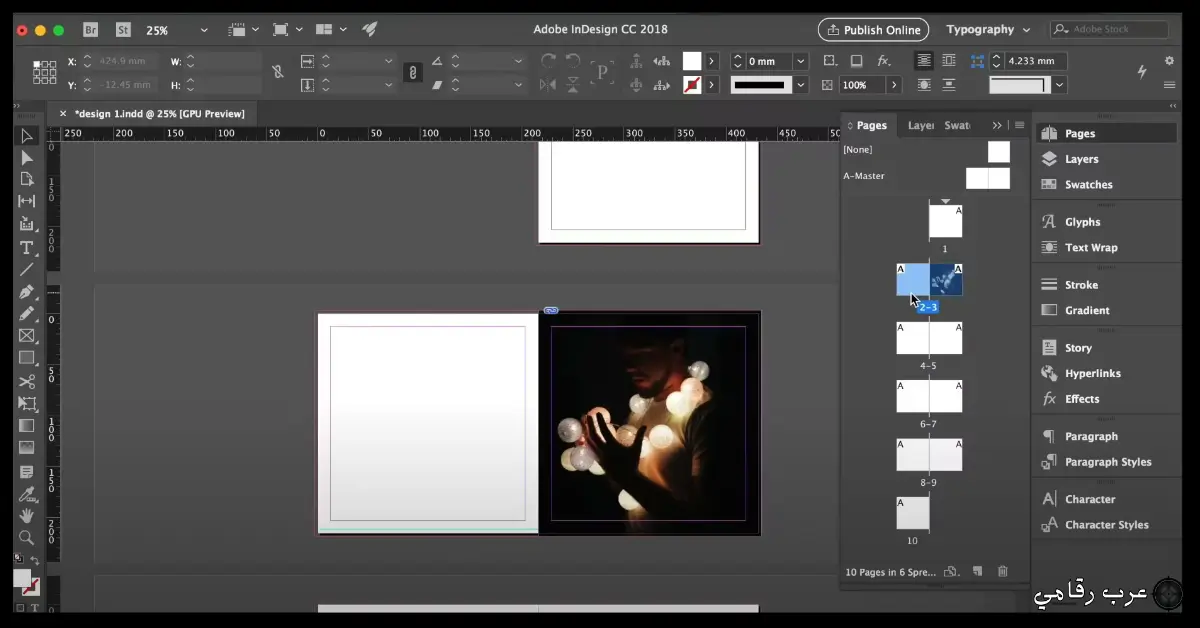Create a new page in Pages panel
The height and width of the screenshot is (628, 1200).
(x=978, y=571)
